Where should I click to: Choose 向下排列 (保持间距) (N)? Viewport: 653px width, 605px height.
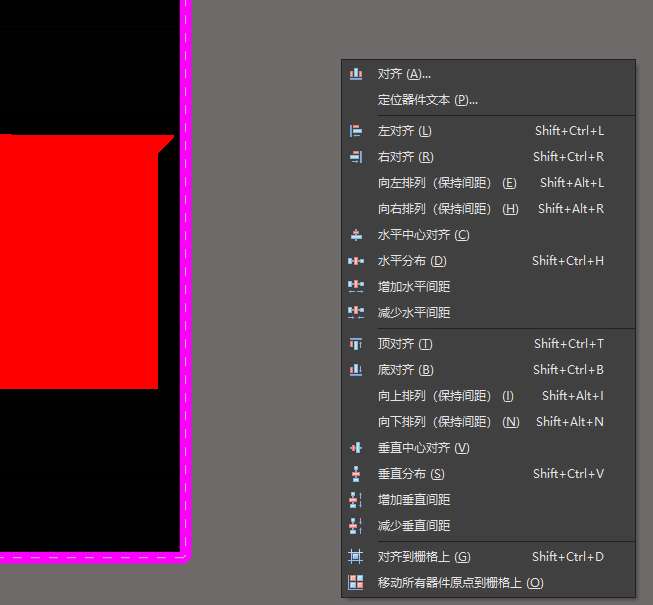488,422
